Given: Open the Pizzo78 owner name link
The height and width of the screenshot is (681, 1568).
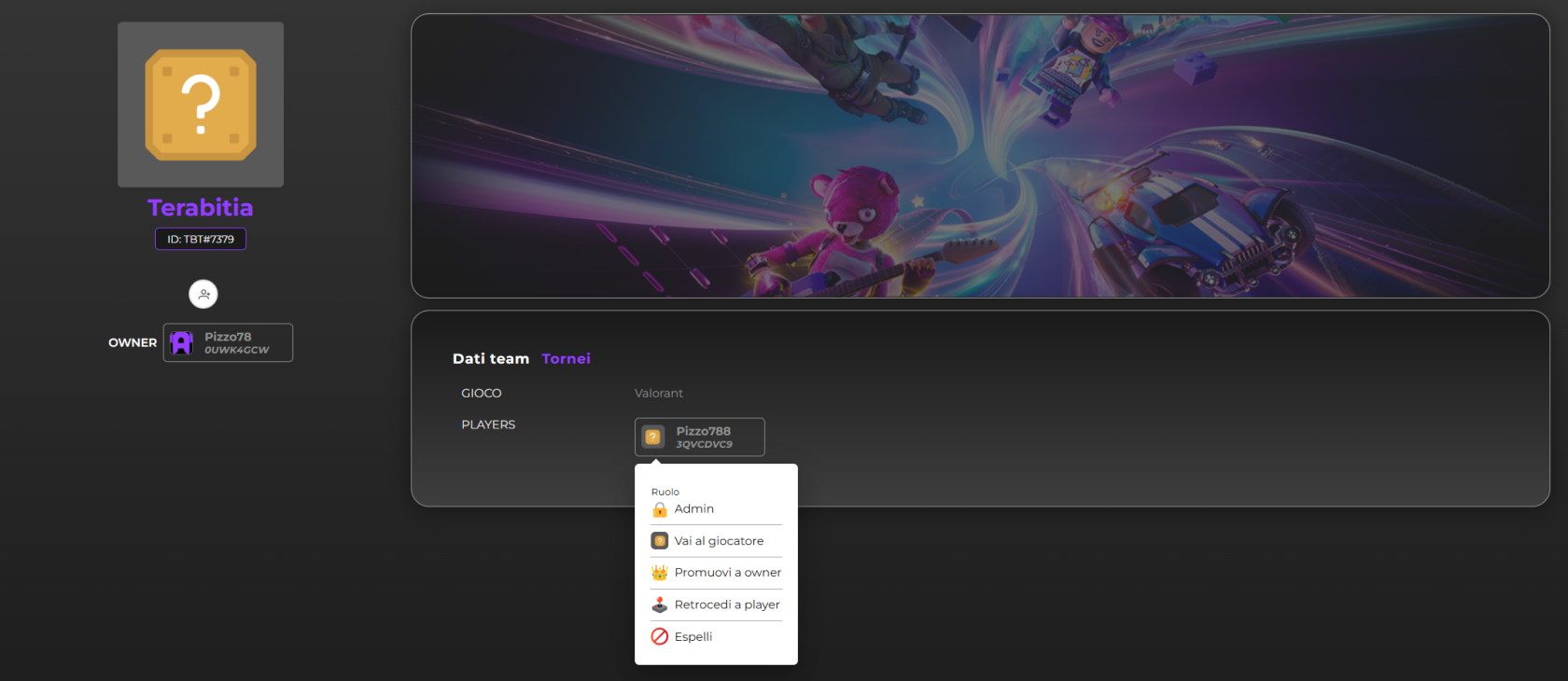Looking at the screenshot, I should coord(228,337).
